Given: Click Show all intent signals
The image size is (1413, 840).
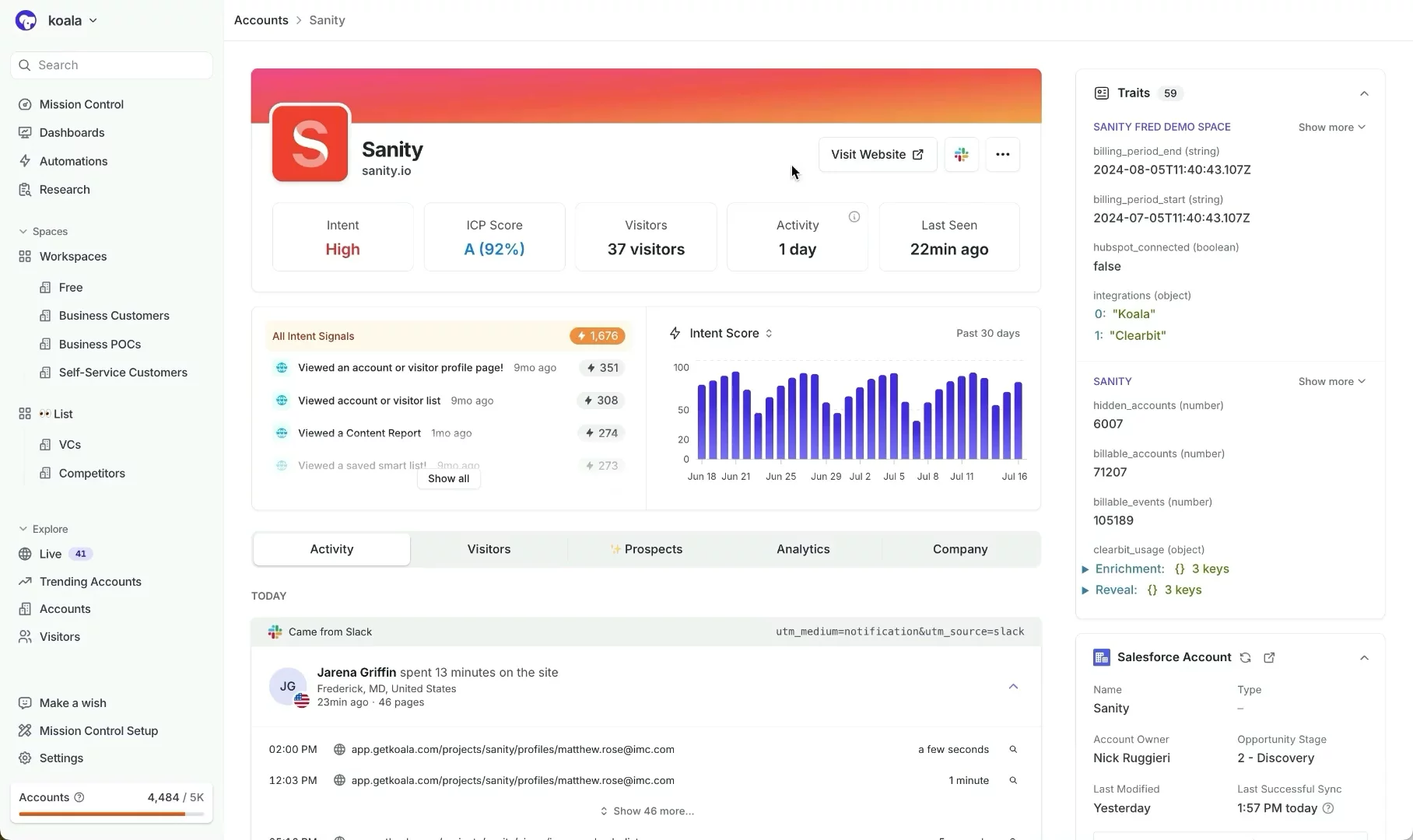Looking at the screenshot, I should click(448, 479).
